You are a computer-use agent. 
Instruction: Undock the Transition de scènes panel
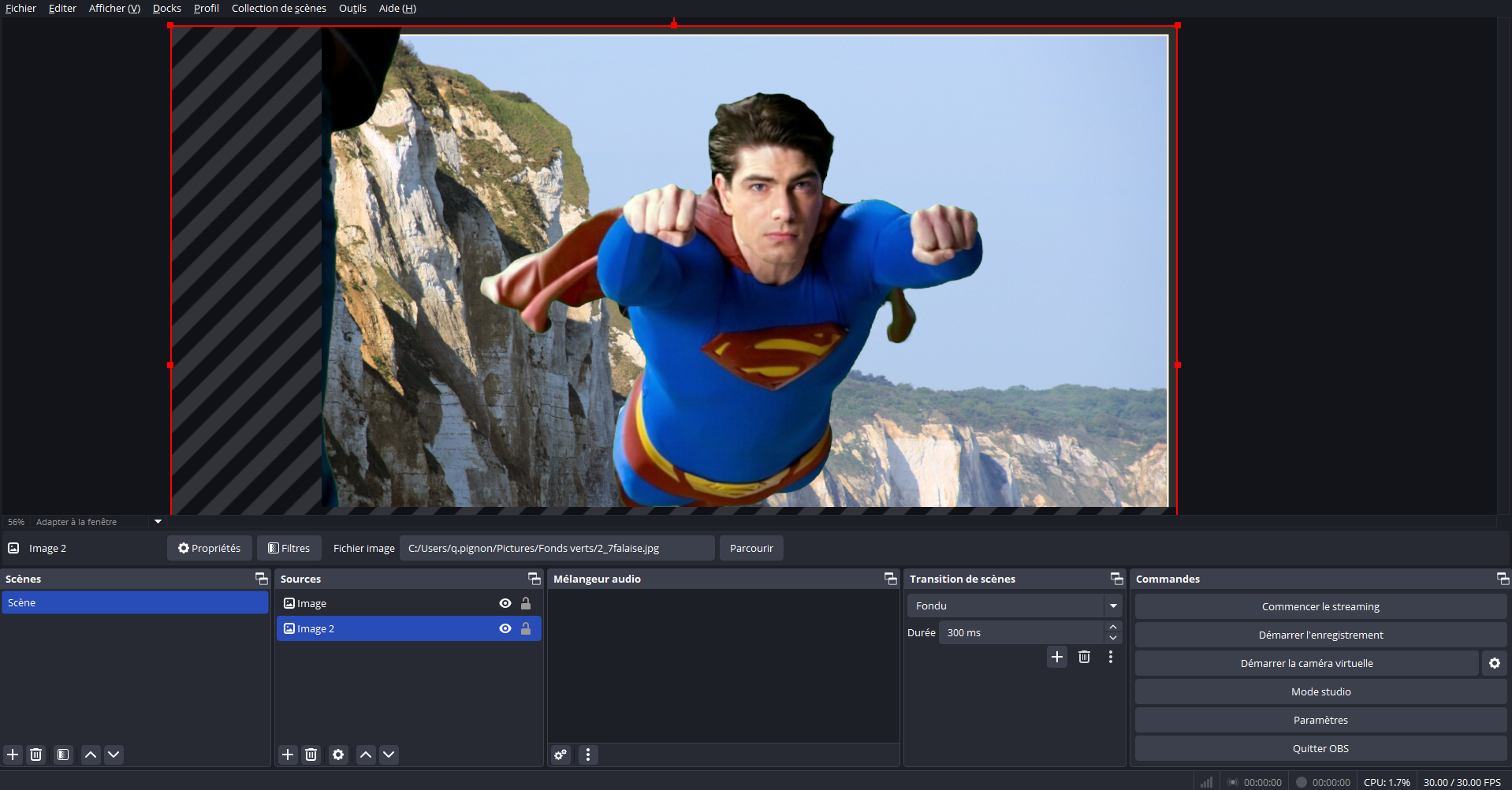(x=1117, y=579)
